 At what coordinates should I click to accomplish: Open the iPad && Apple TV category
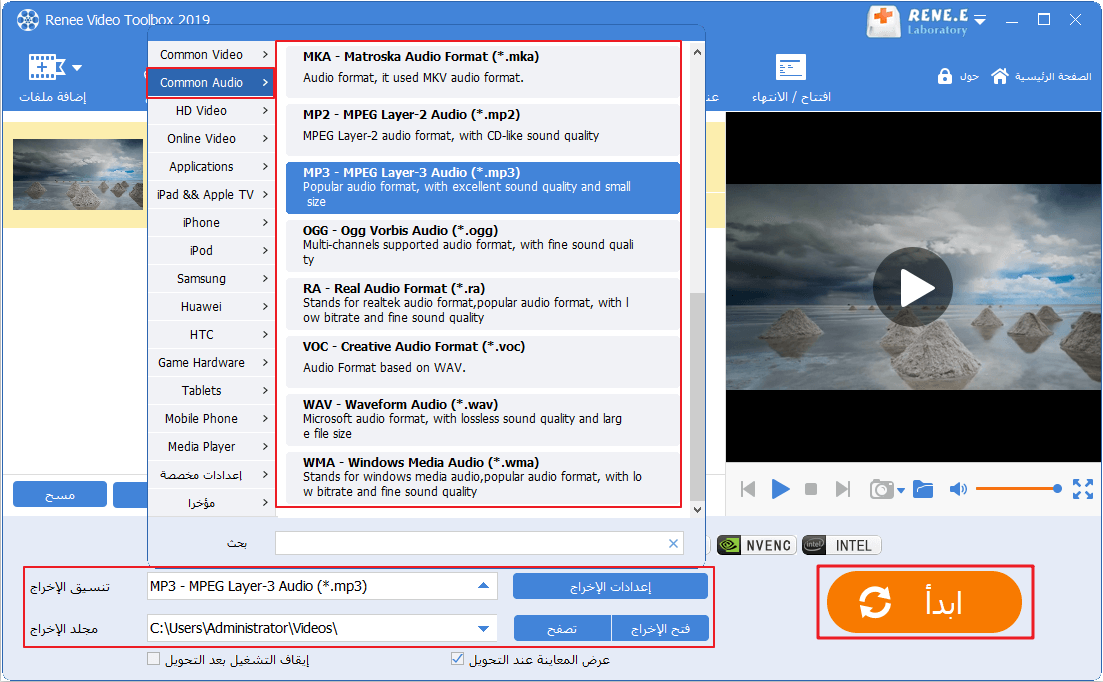[x=211, y=195]
